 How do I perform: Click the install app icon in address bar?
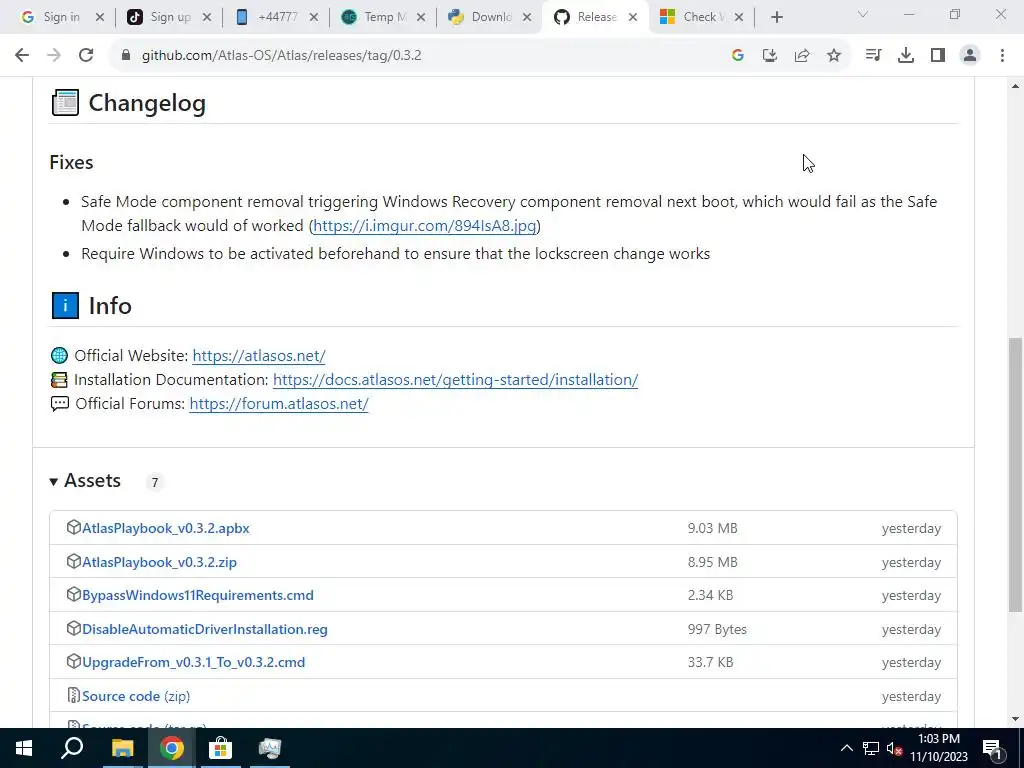click(x=770, y=56)
